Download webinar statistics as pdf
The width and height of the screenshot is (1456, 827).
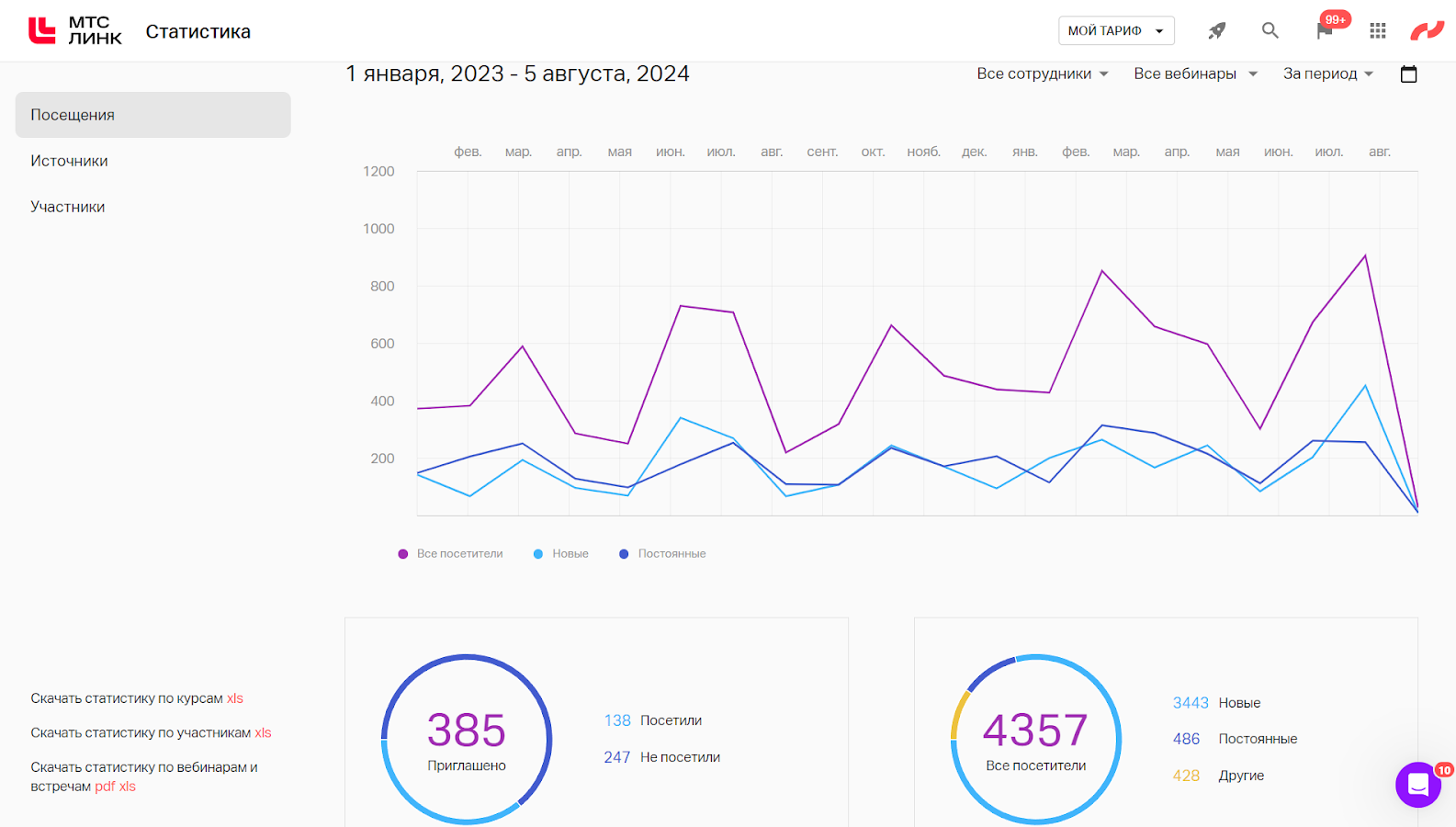click(105, 787)
